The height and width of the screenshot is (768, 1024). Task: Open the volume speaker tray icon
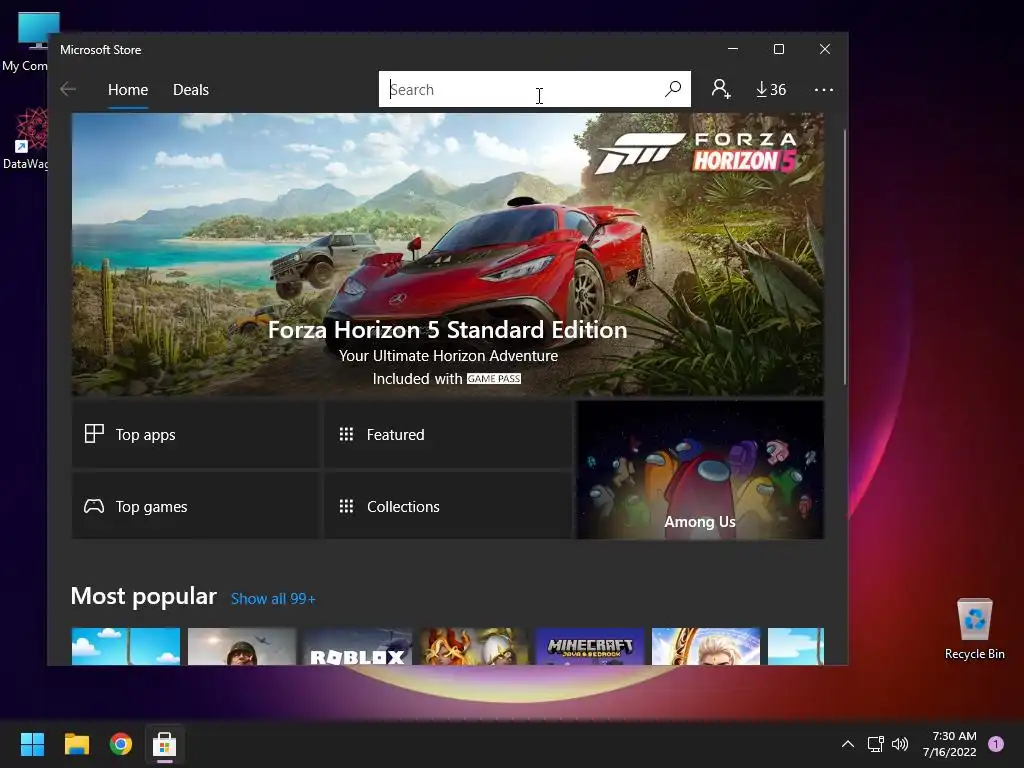(900, 744)
